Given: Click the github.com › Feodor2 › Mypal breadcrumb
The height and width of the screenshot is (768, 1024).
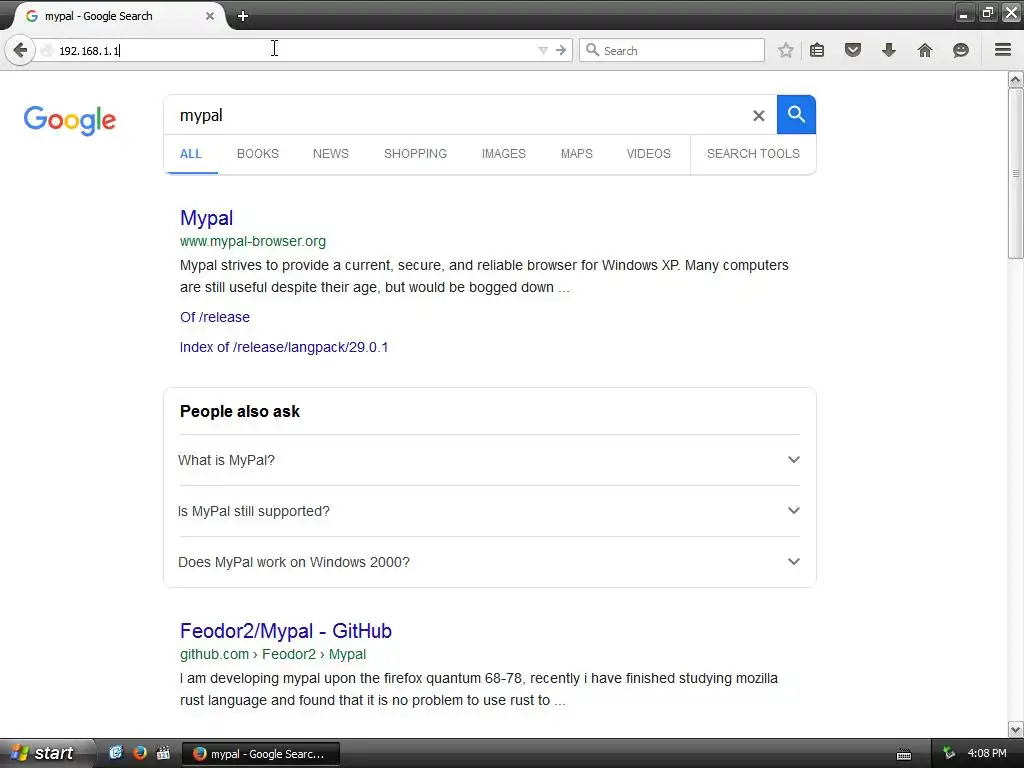Looking at the screenshot, I should [x=273, y=654].
